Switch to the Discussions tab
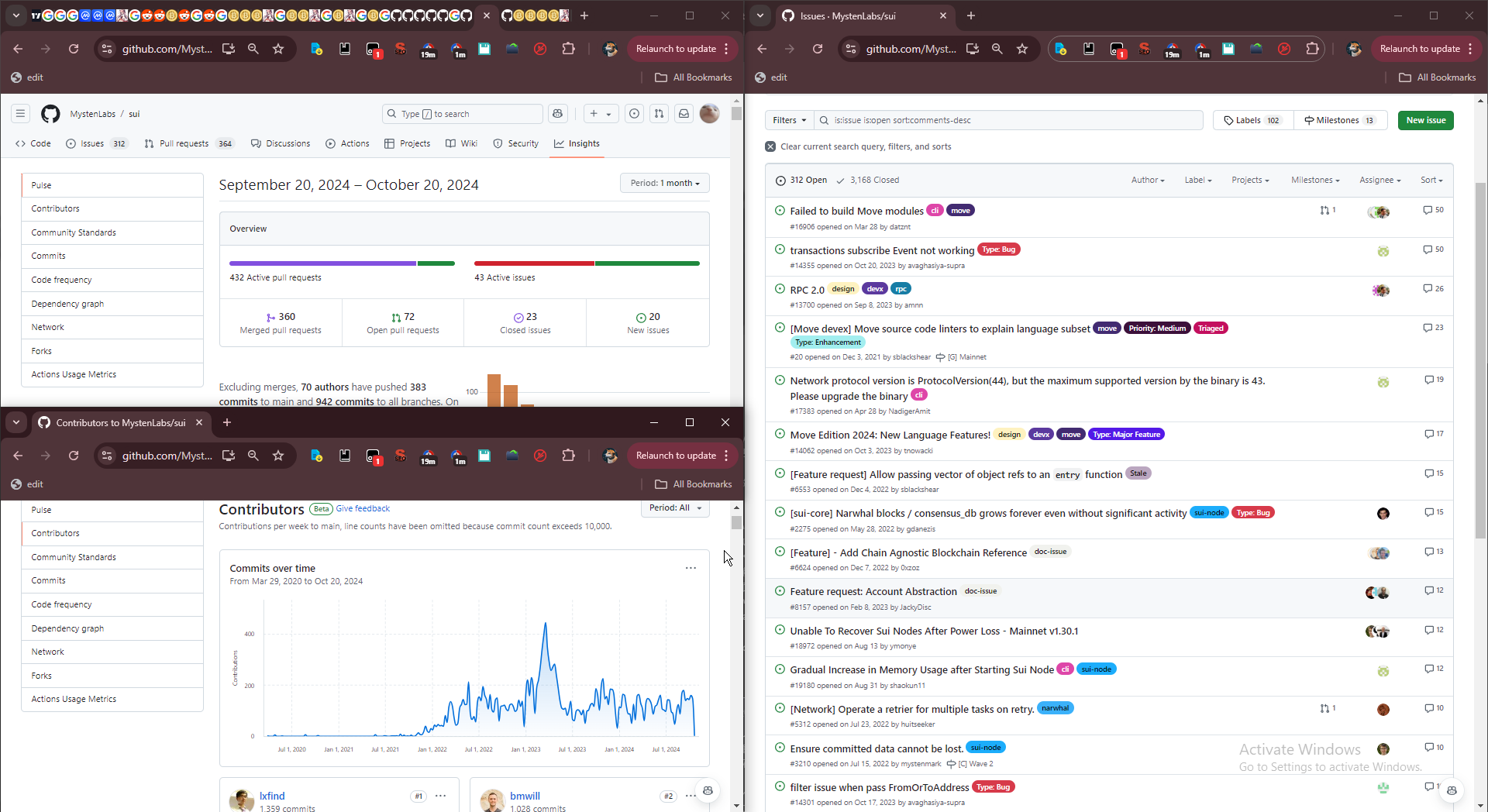Viewport: 1488px width, 812px height. pyautogui.click(x=280, y=143)
